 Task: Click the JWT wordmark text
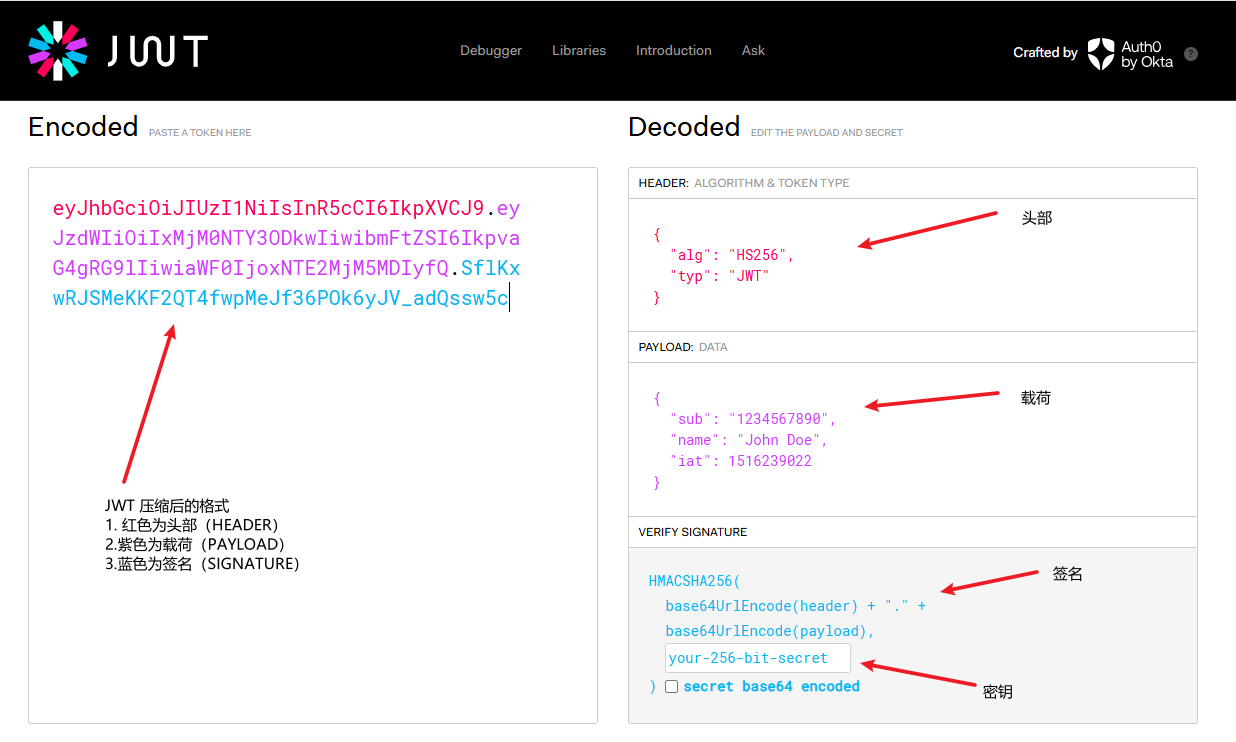coord(157,51)
